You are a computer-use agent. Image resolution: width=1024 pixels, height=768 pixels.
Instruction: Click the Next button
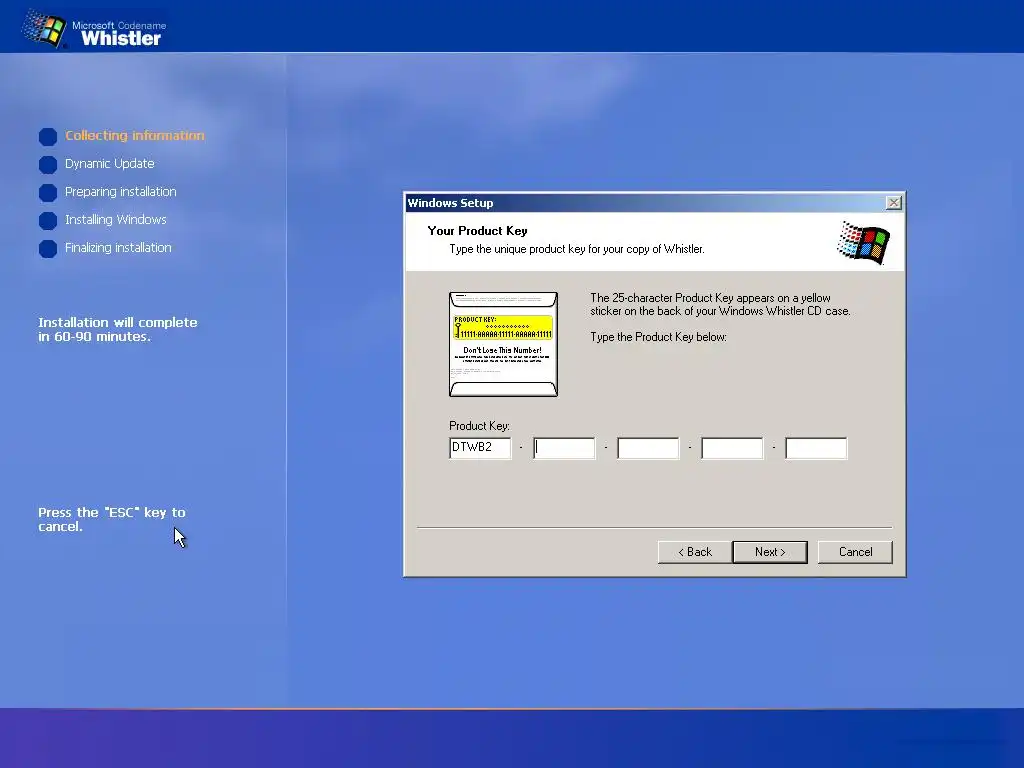770,552
